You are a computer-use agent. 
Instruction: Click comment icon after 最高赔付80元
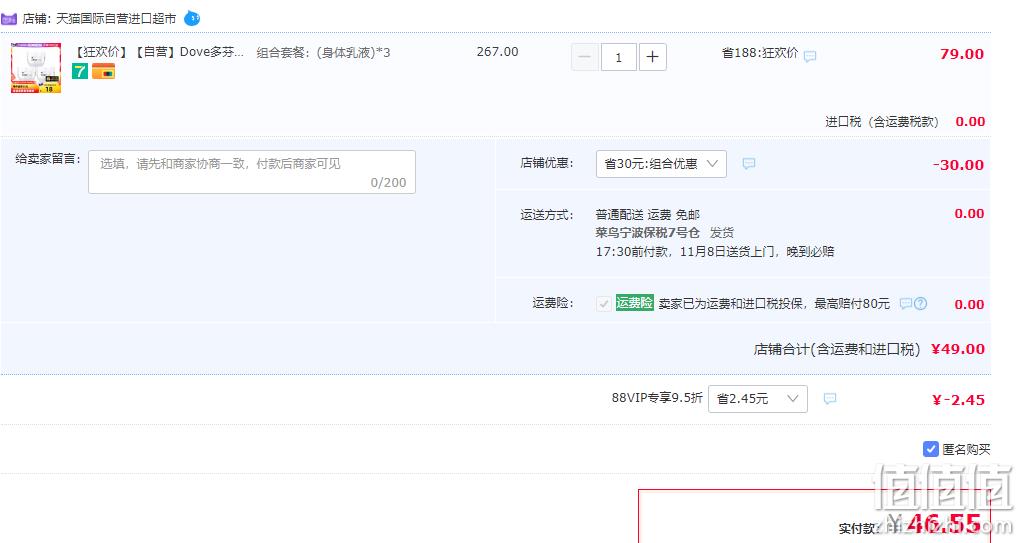tap(905, 303)
